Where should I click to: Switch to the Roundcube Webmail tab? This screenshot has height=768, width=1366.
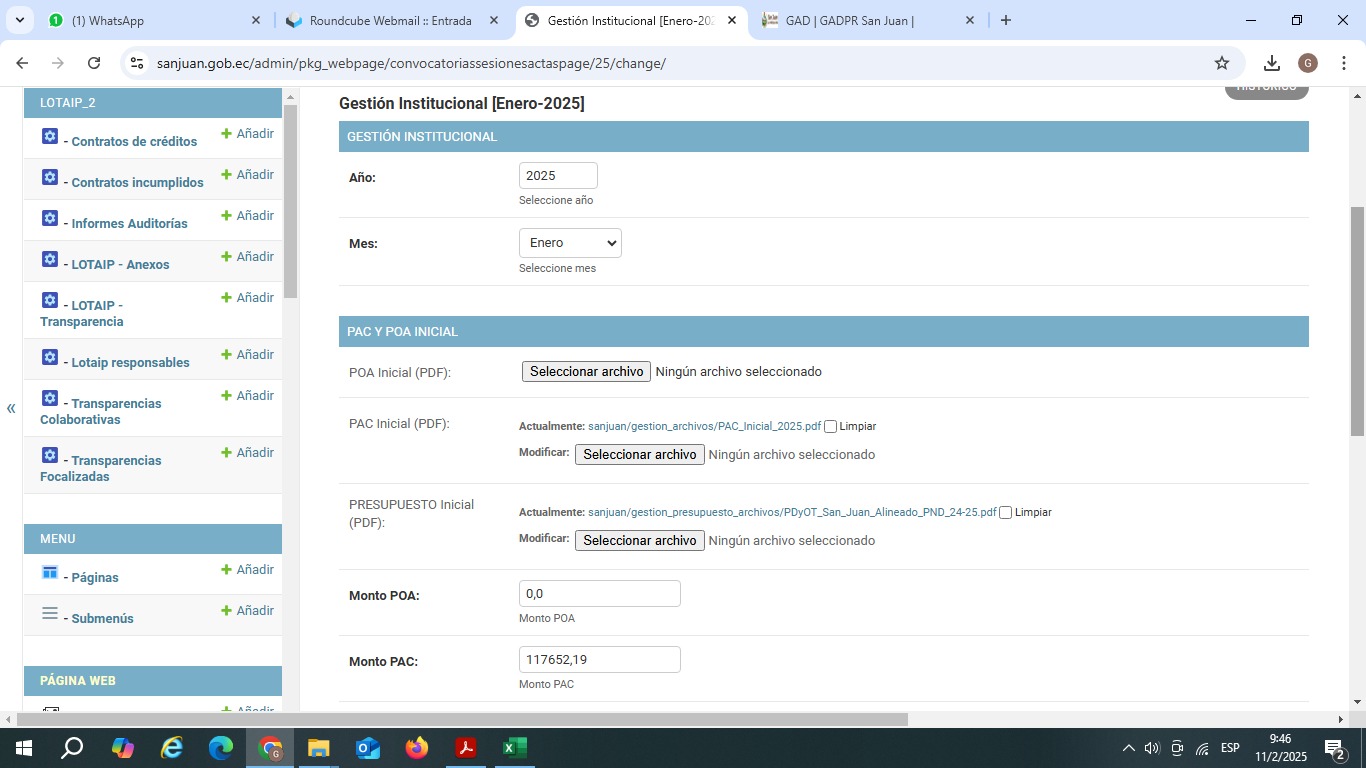(x=390, y=20)
